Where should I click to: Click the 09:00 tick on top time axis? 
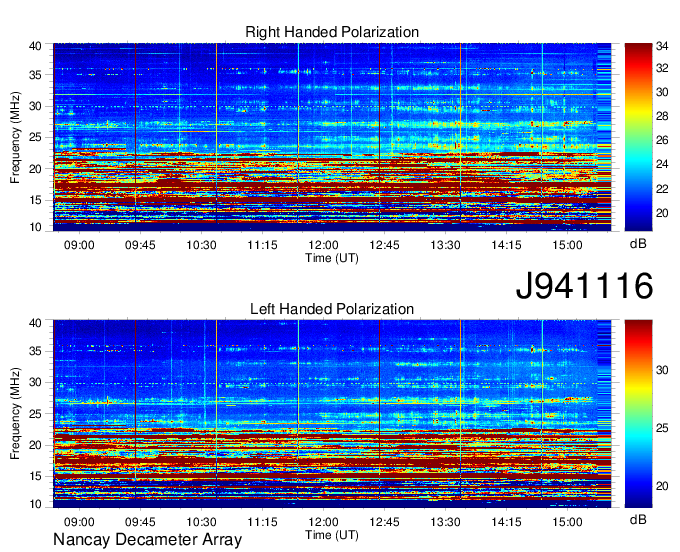point(79,245)
